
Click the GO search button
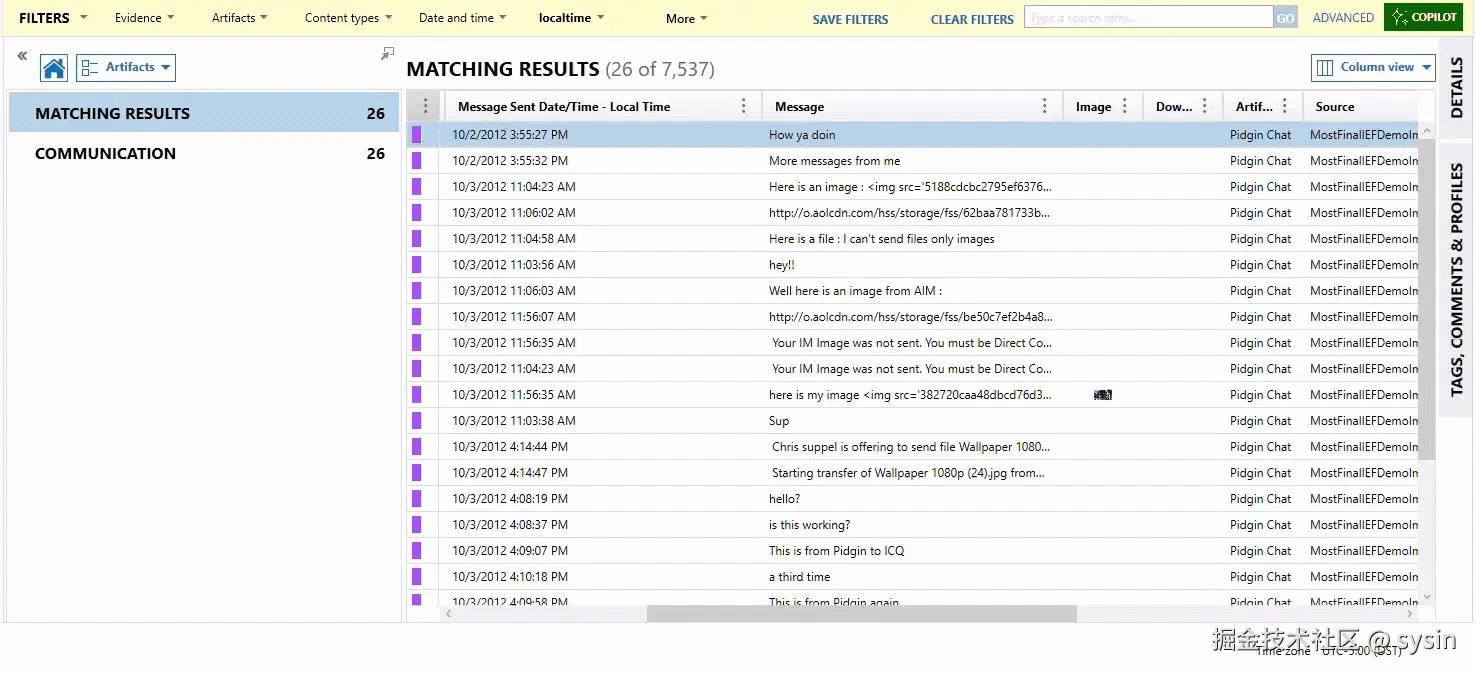[x=1286, y=18]
